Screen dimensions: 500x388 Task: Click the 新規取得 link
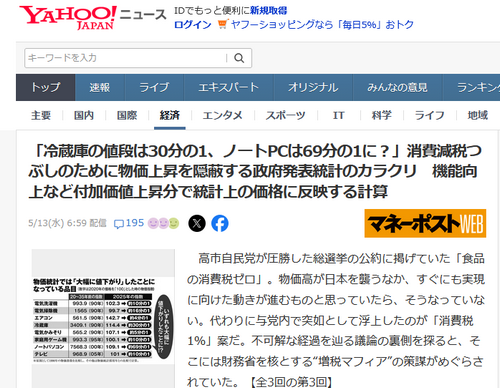coord(269,11)
